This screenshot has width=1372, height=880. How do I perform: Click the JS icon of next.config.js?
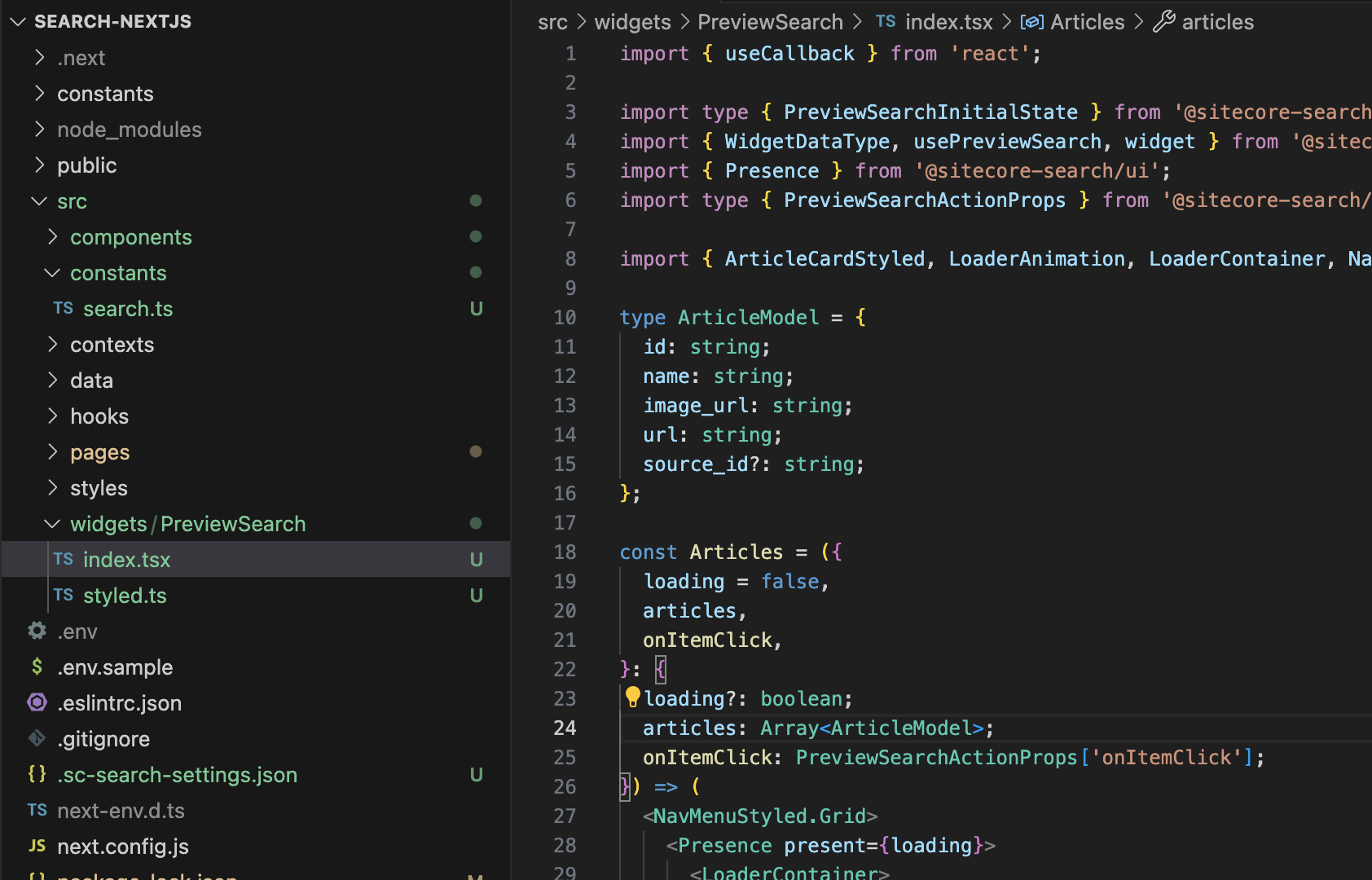[37, 847]
